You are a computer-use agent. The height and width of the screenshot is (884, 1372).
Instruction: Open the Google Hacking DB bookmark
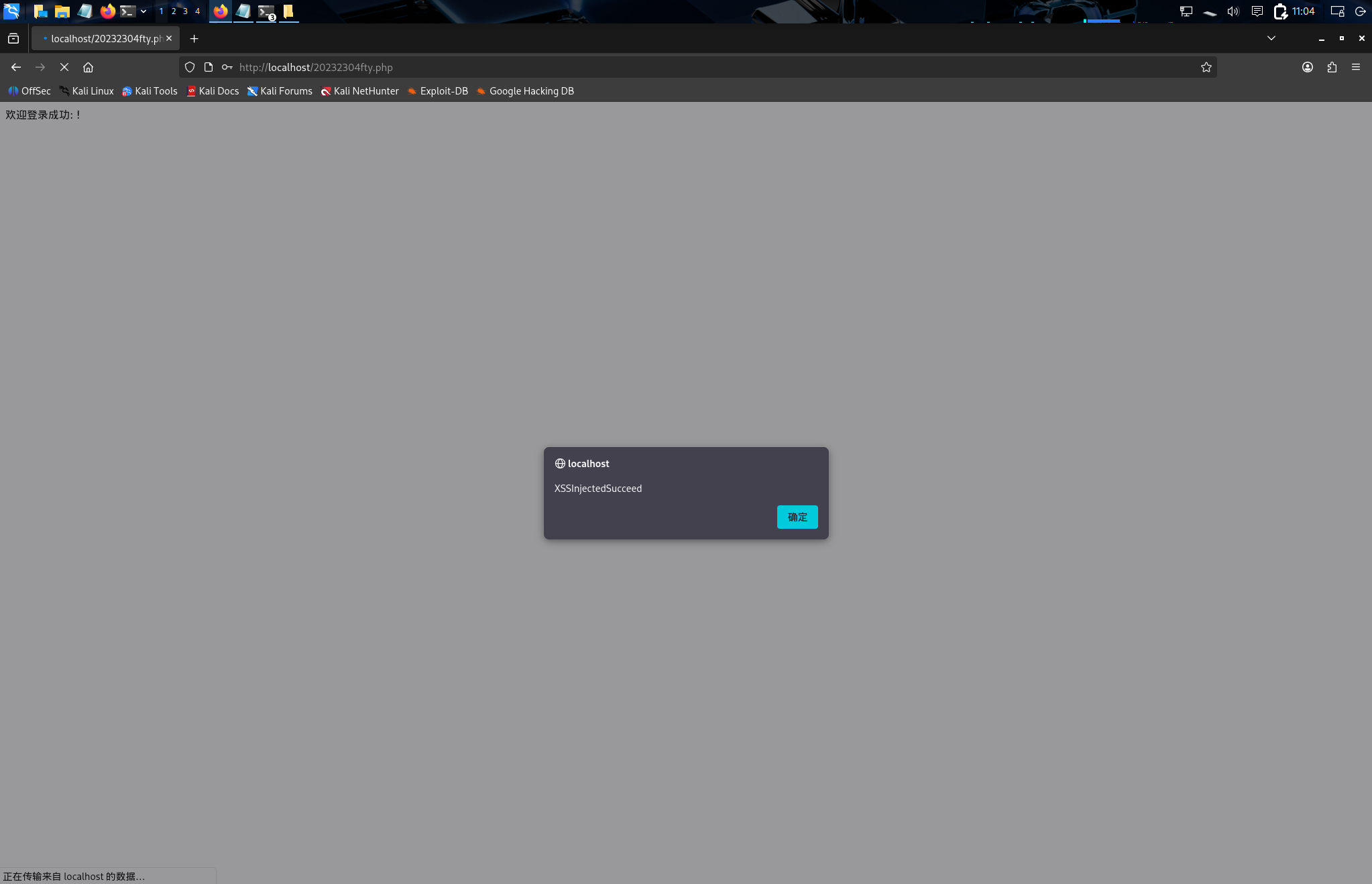(525, 91)
